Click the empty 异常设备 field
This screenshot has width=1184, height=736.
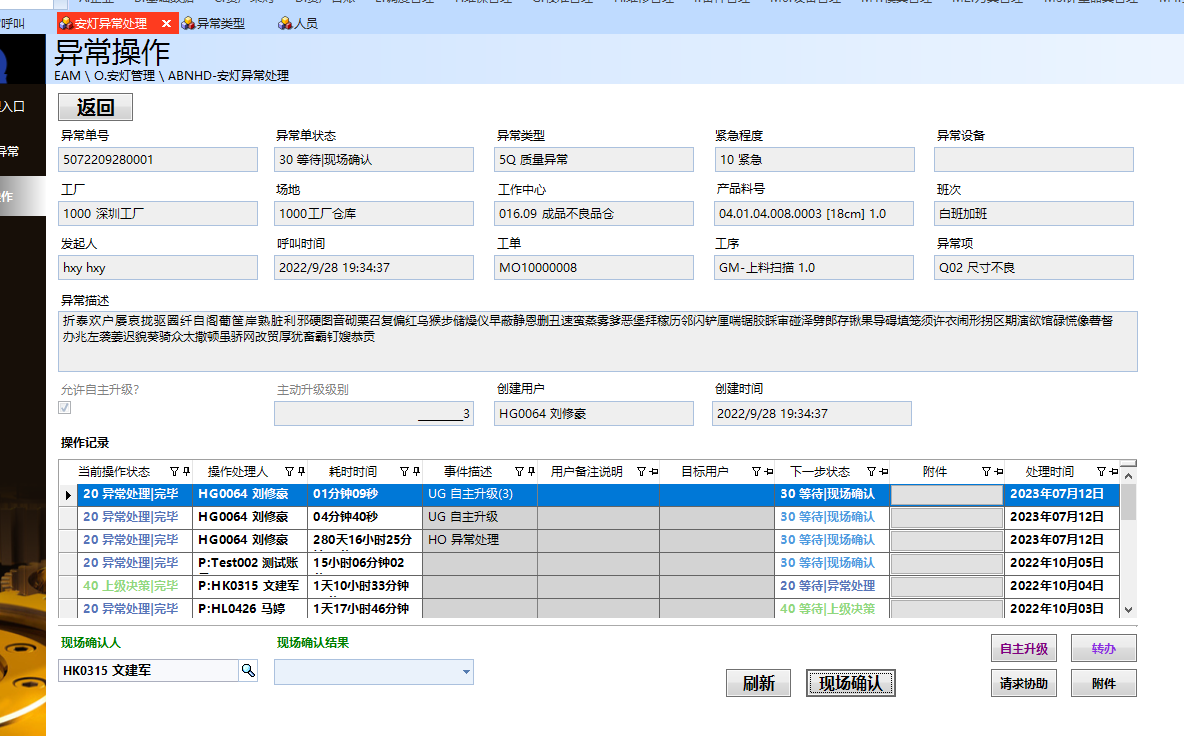tap(1034, 159)
